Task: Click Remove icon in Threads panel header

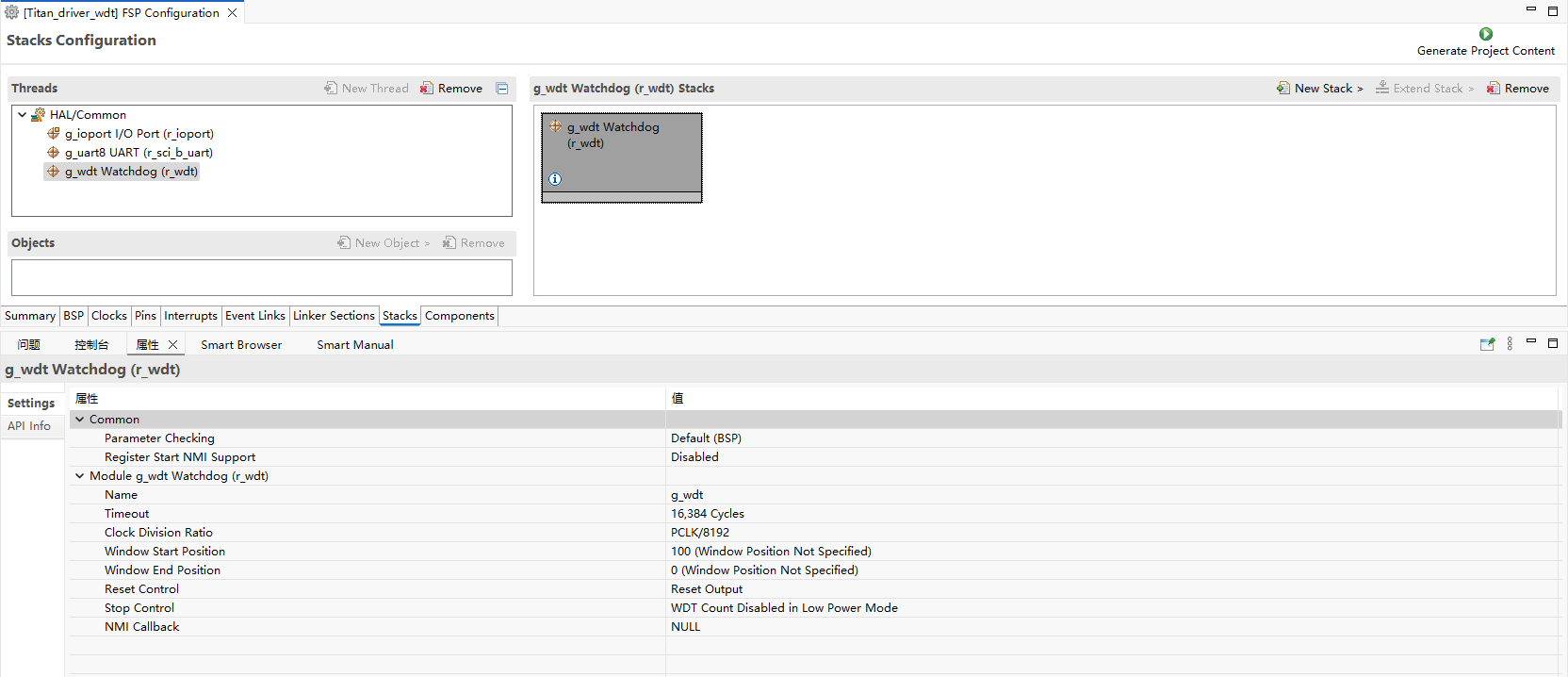Action: click(427, 88)
